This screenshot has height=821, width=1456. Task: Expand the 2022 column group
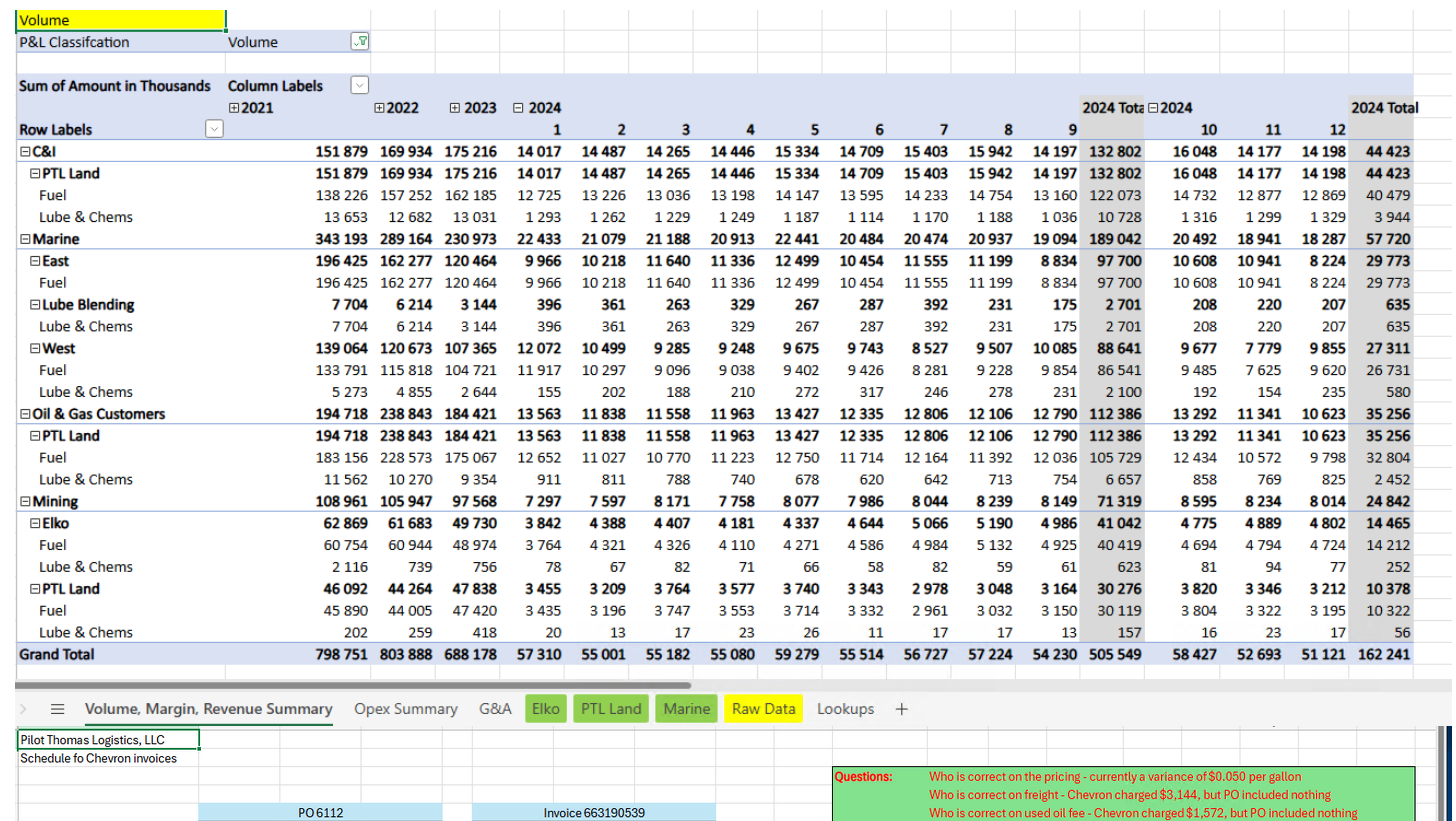coord(379,108)
